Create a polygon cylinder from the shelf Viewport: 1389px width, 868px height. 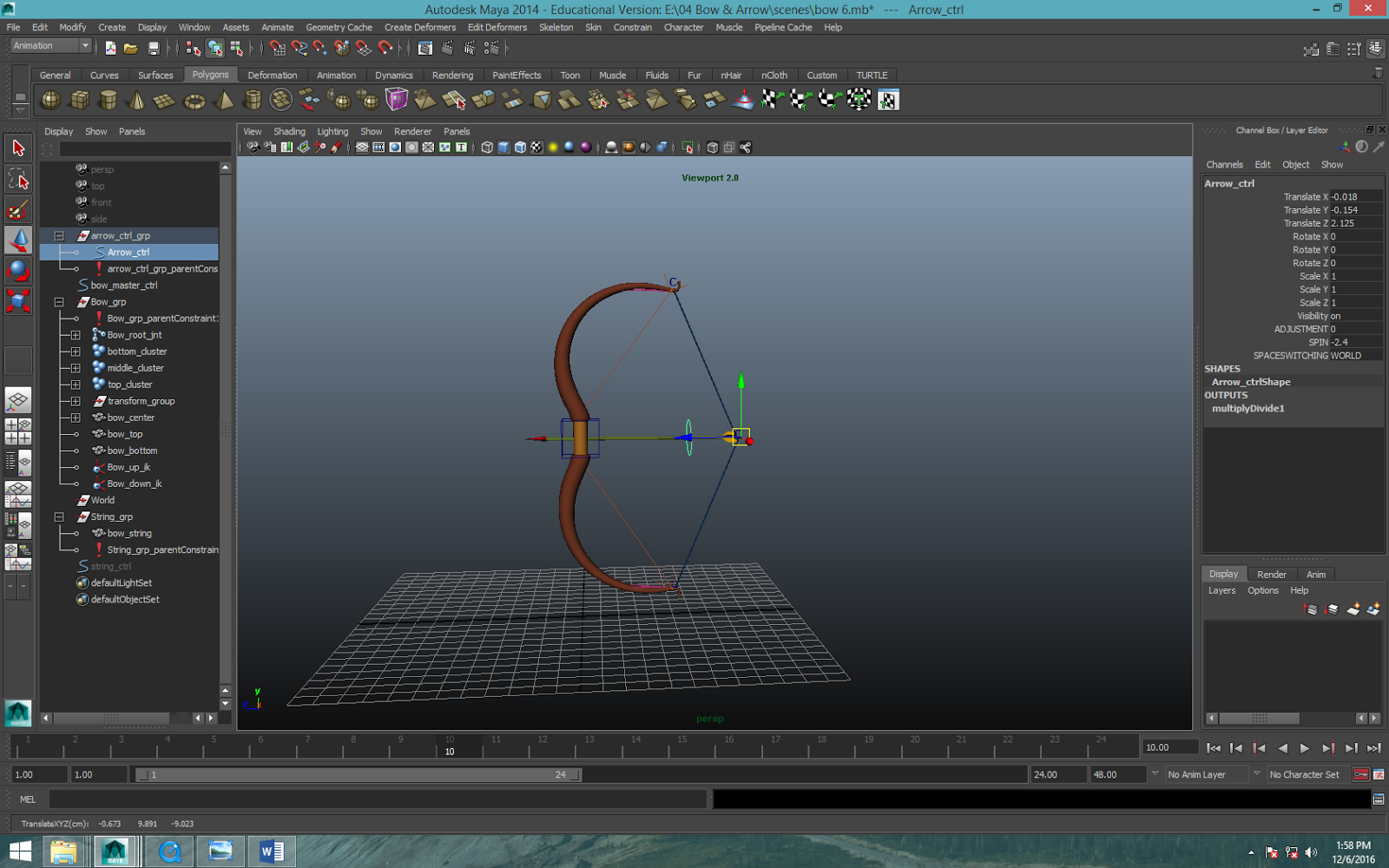[109, 100]
